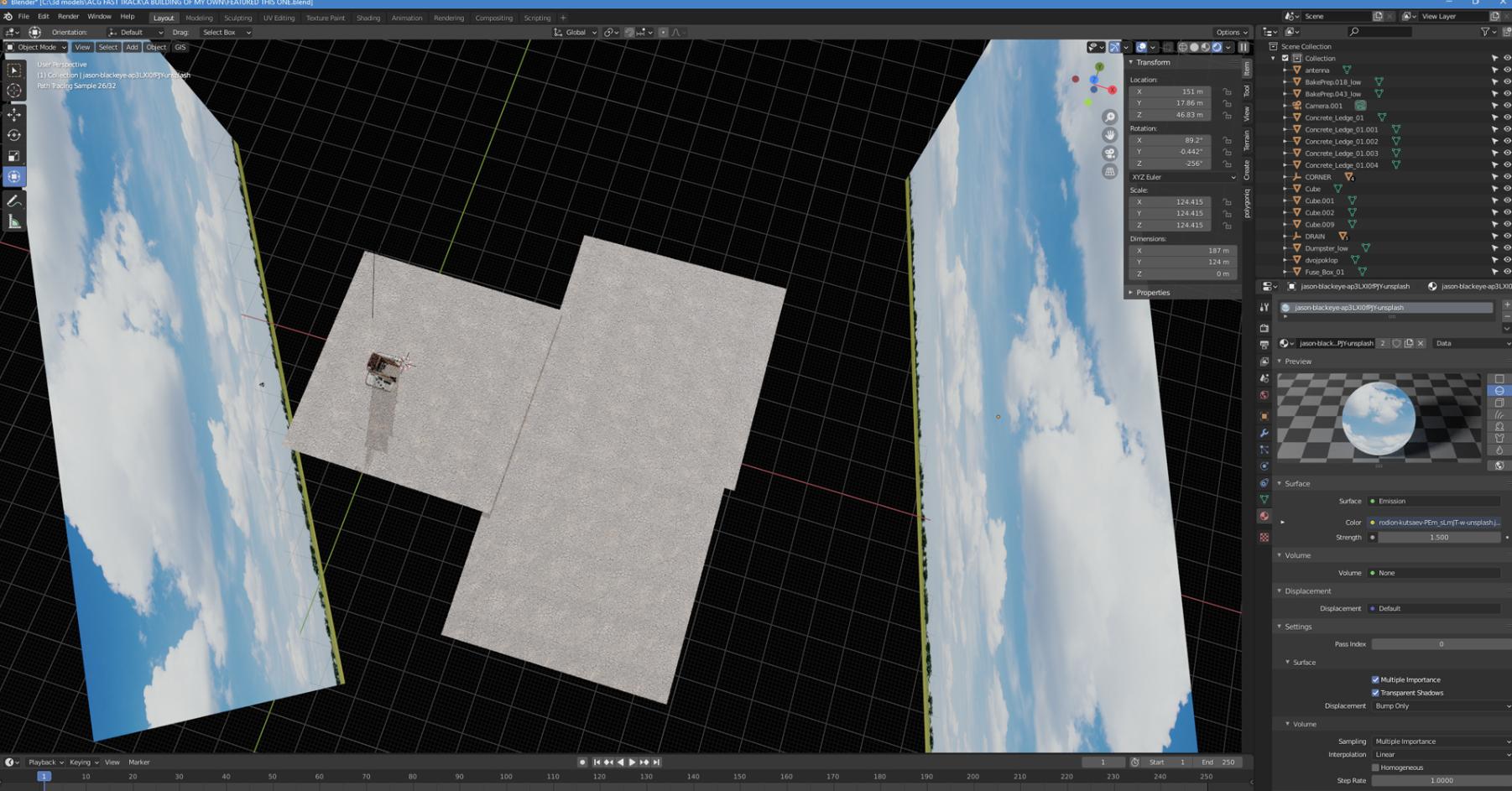The image size is (1512, 791).
Task: Click the camera view gizmo button
Action: coord(1109,154)
